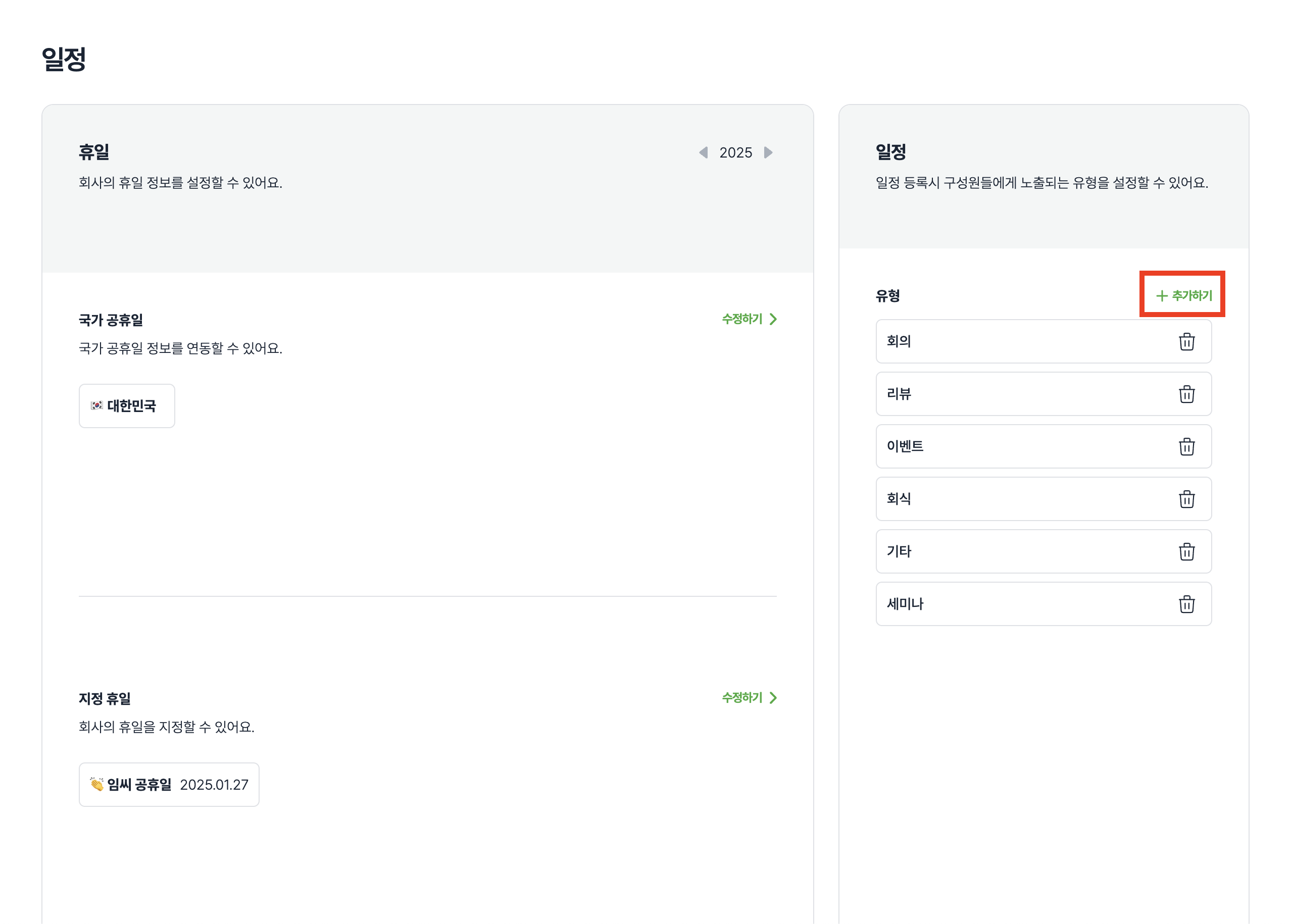1292x924 pixels.
Task: Click the plus 추가하기 button
Action: tap(1183, 295)
